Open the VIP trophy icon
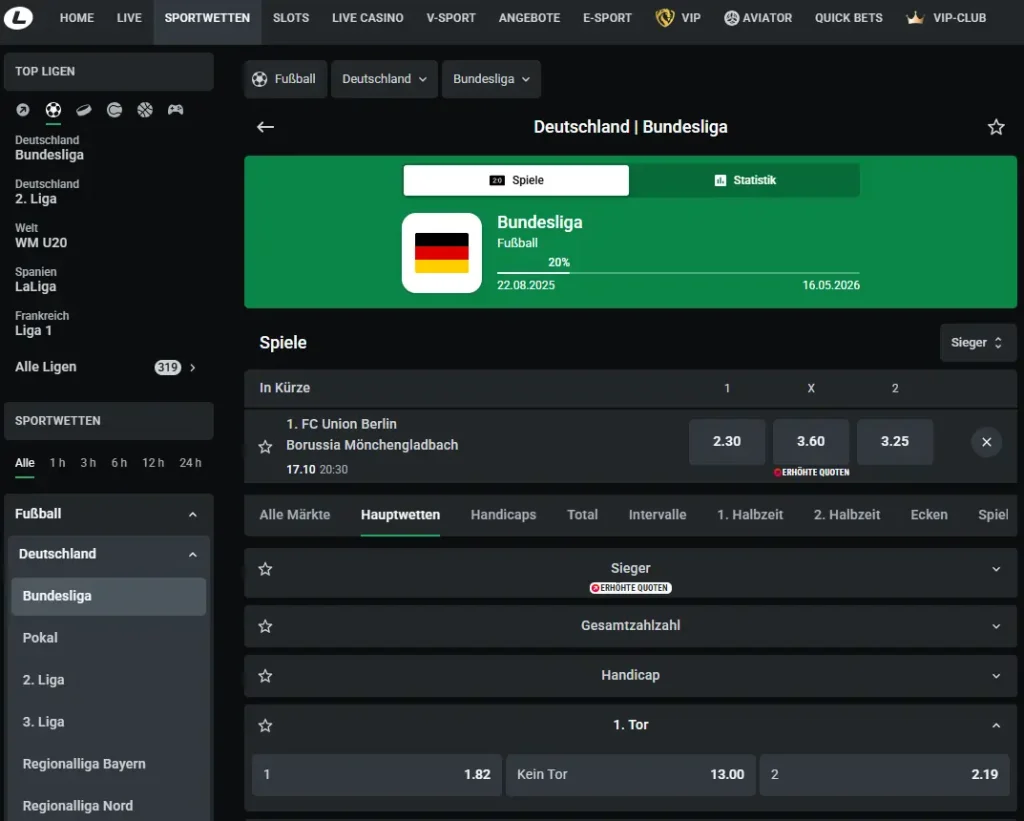1024x821 pixels. point(661,17)
